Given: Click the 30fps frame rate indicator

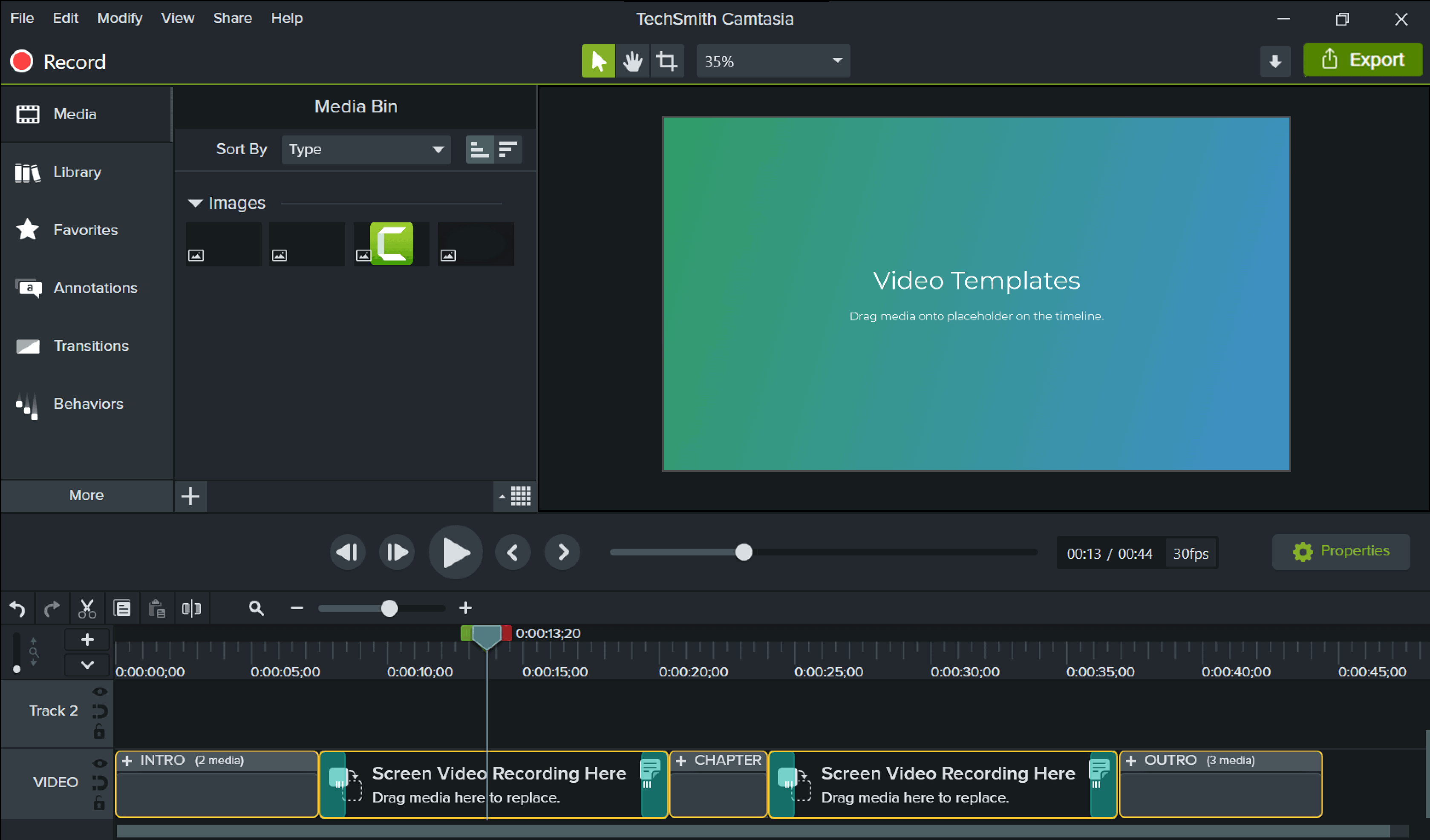Looking at the screenshot, I should (1191, 554).
